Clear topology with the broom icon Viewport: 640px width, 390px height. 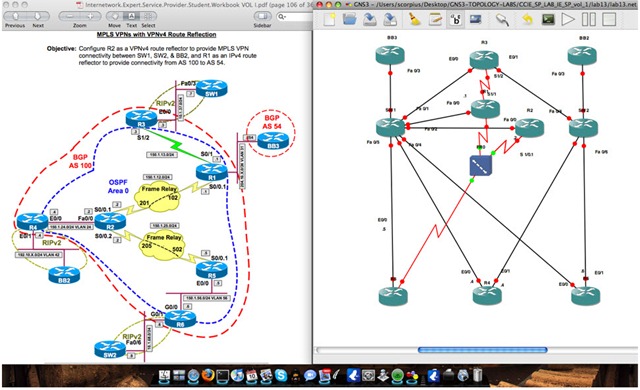(415, 19)
